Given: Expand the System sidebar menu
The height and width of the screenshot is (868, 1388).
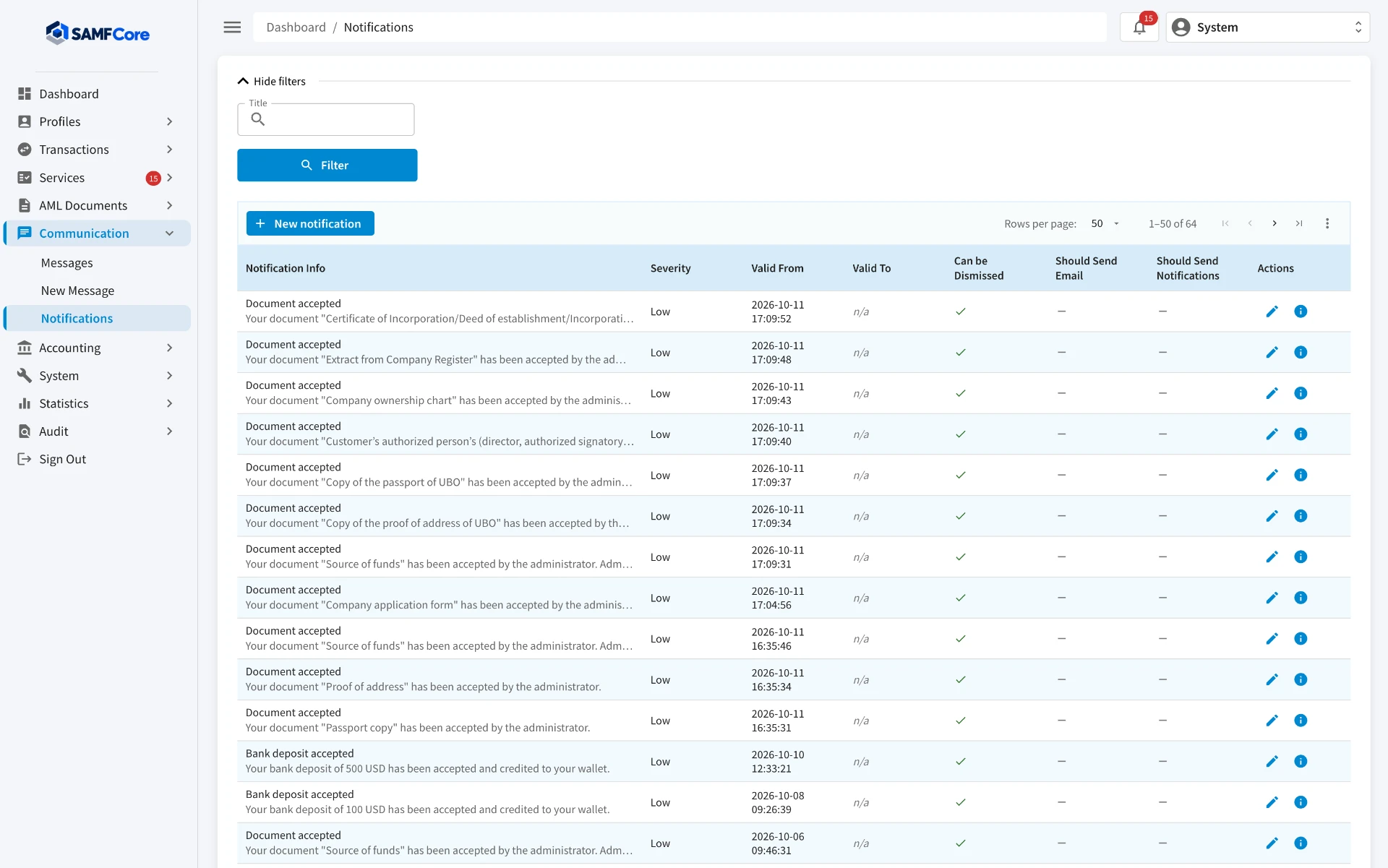Looking at the screenshot, I should tap(97, 376).
